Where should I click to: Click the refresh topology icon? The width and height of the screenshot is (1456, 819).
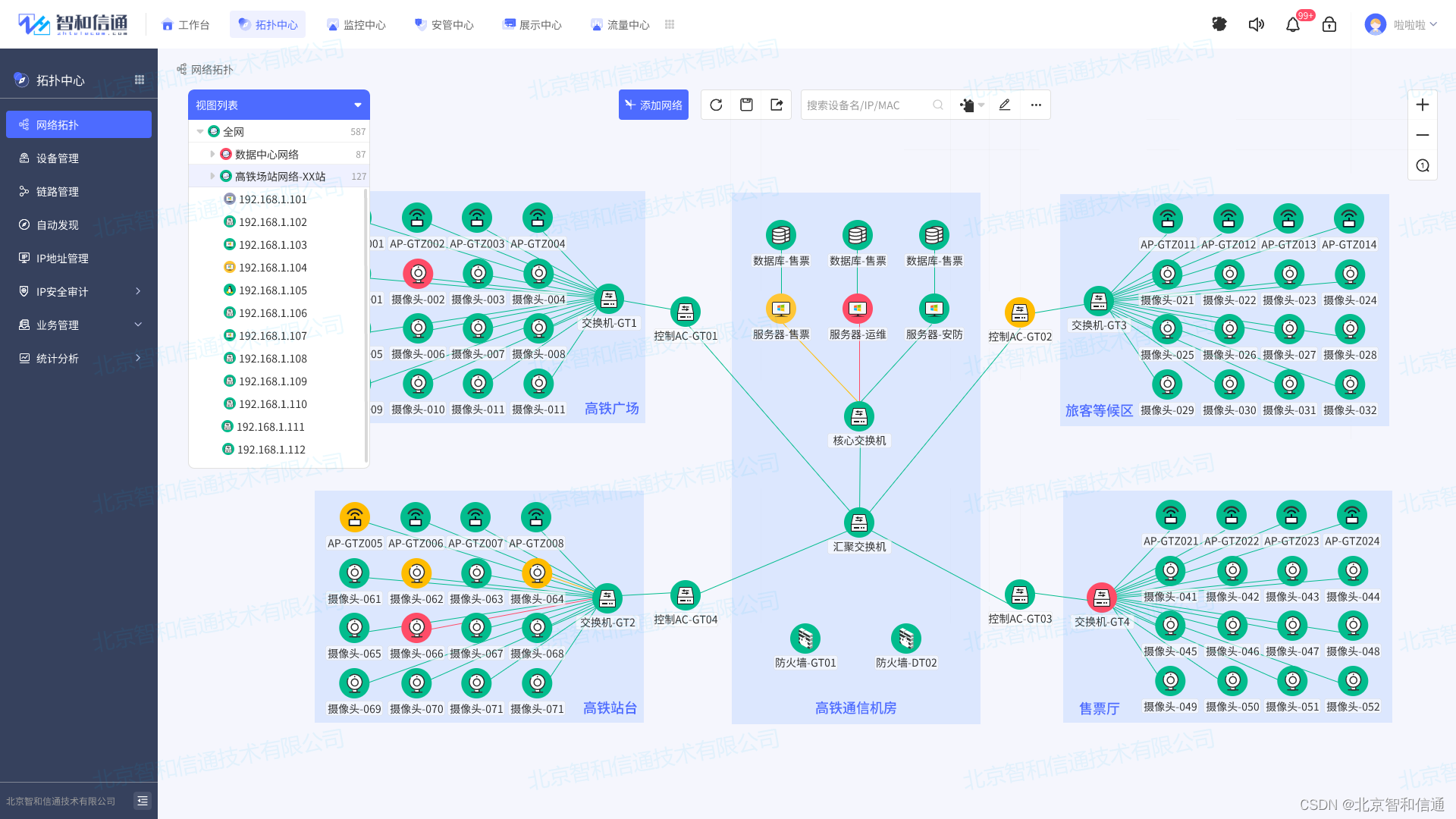[x=716, y=105]
